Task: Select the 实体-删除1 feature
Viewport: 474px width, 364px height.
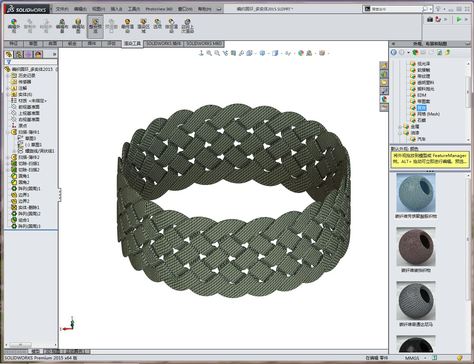Action: 26,207
